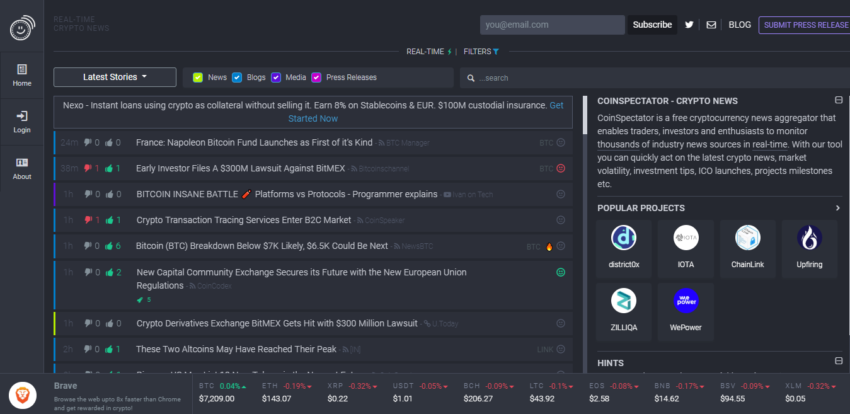Screen dimensions: 850x414
Task: Click the LINK tag on Altcoins story
Action: click(x=545, y=350)
